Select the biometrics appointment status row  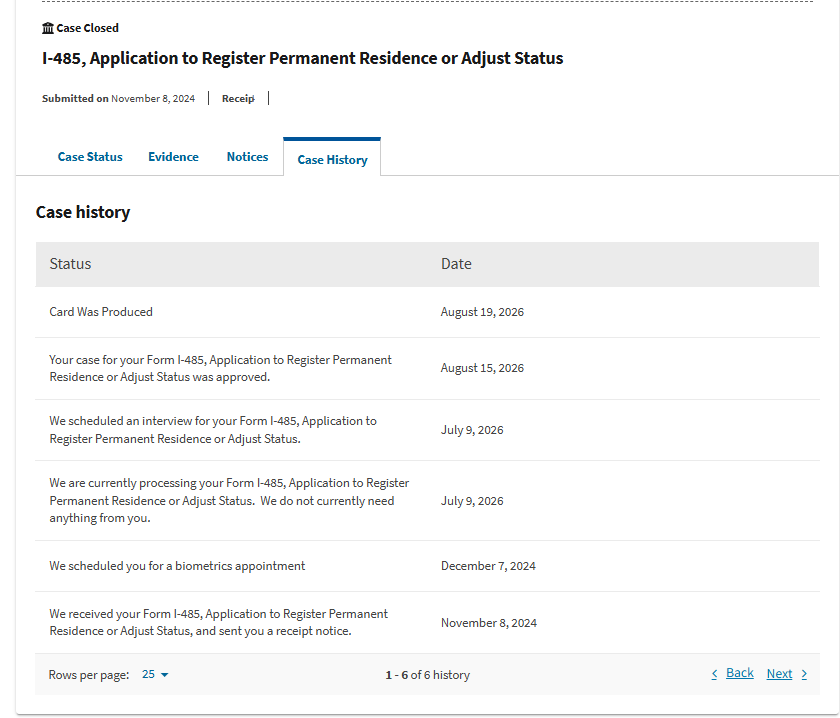click(x=427, y=566)
